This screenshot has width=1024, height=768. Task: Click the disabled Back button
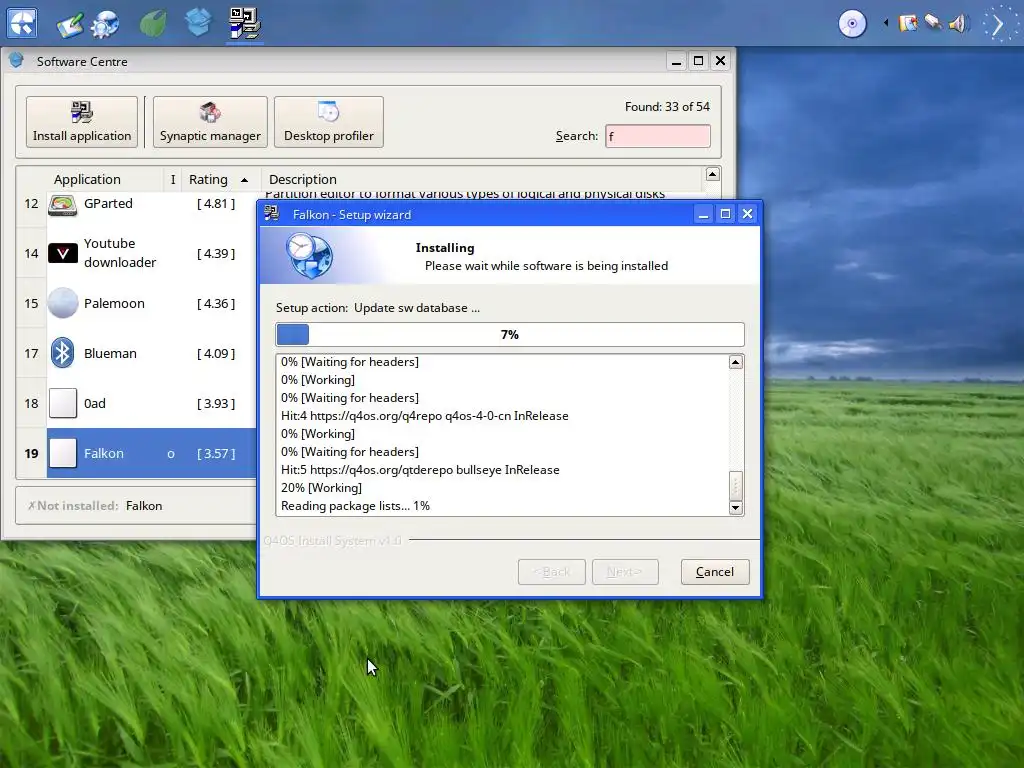552,572
